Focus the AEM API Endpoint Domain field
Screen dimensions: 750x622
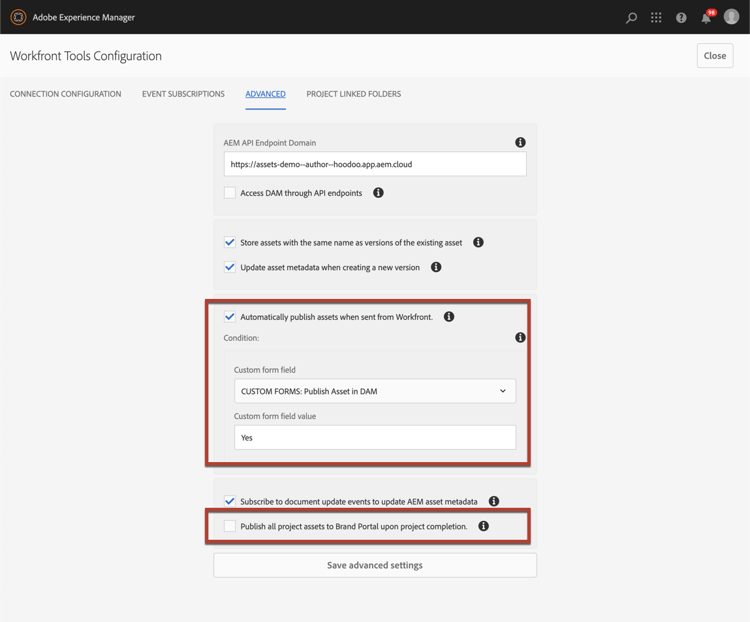375,164
